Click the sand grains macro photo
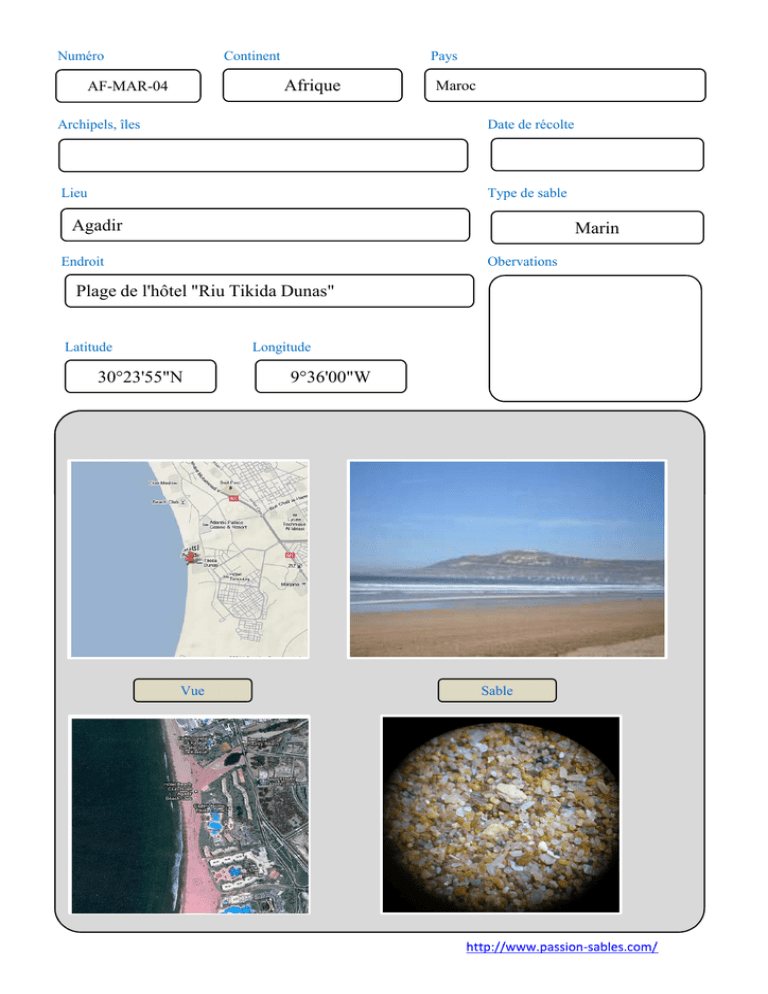Viewport: 768px width, 994px height. 502,814
